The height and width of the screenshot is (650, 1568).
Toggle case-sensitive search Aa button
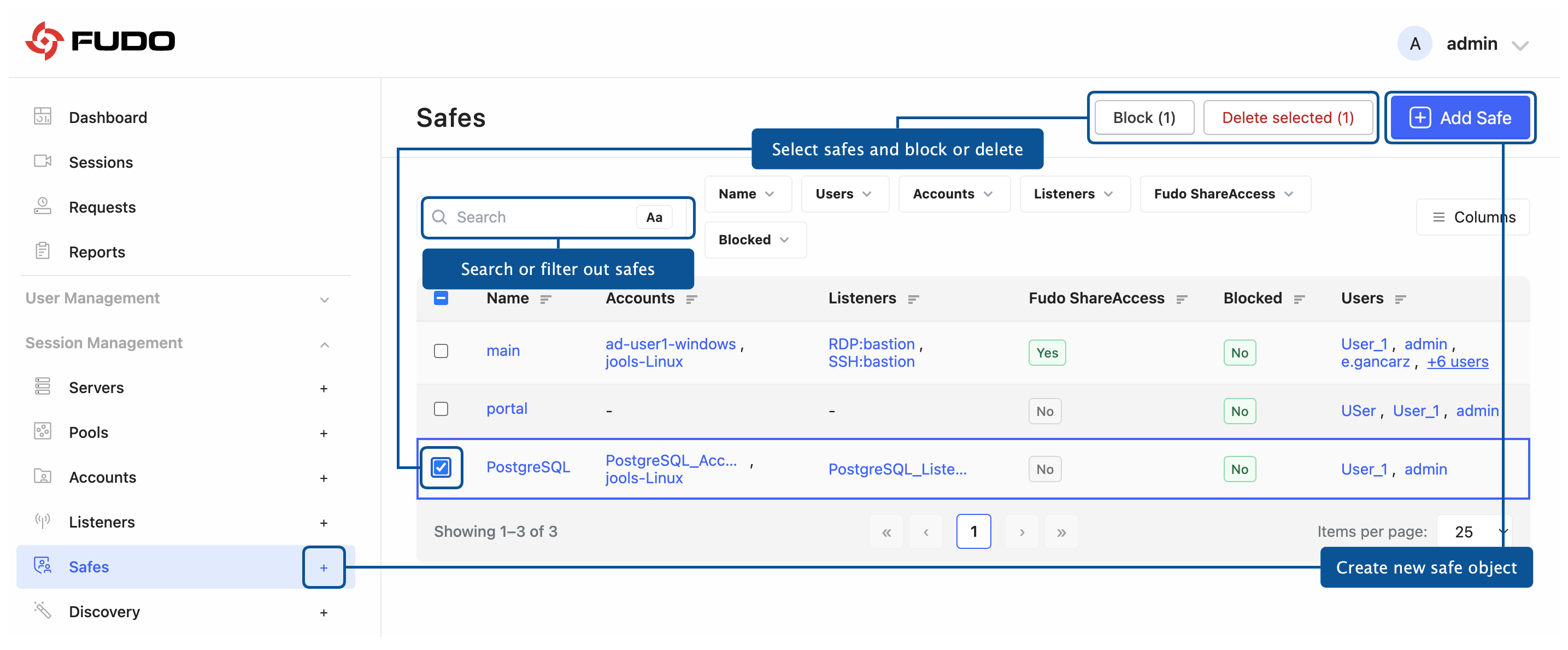654,217
